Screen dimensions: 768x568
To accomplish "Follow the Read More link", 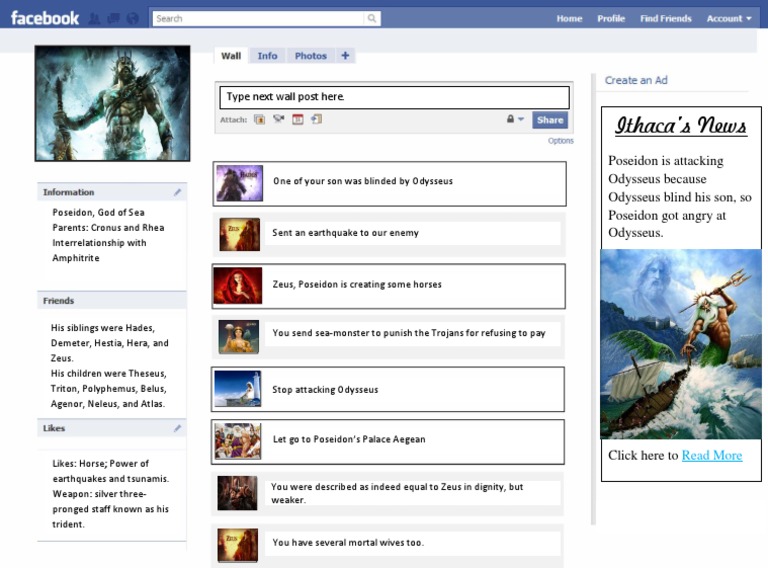I will point(712,455).
